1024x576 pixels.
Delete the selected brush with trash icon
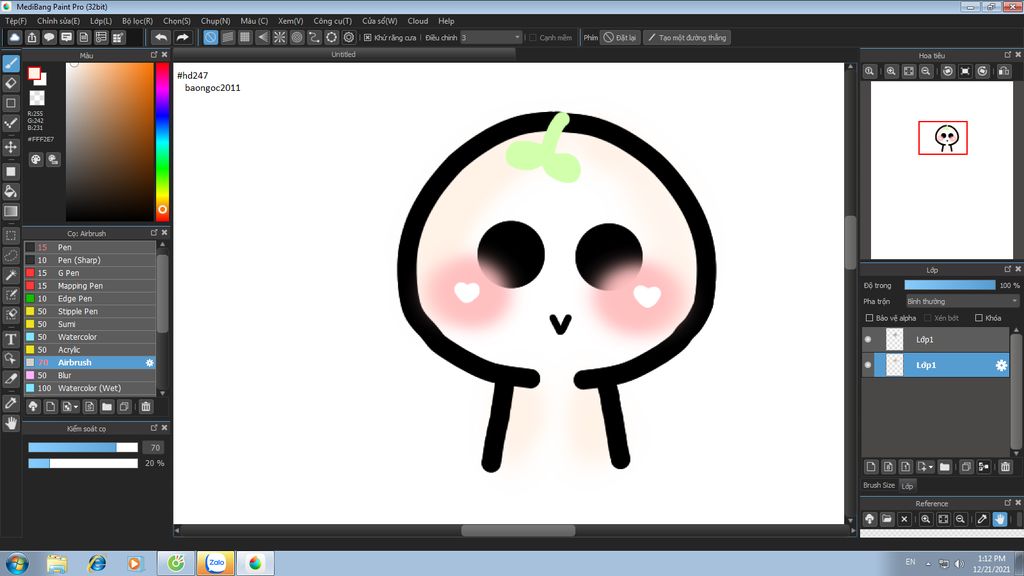coord(146,406)
